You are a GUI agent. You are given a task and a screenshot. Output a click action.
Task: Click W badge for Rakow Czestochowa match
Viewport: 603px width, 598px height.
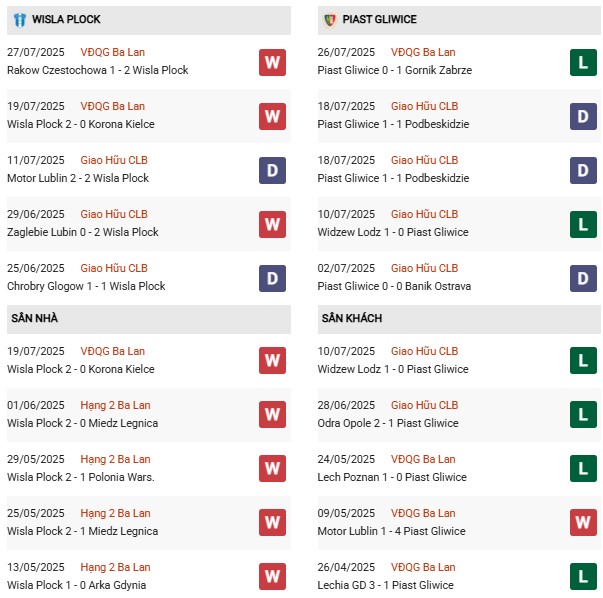pos(272,62)
